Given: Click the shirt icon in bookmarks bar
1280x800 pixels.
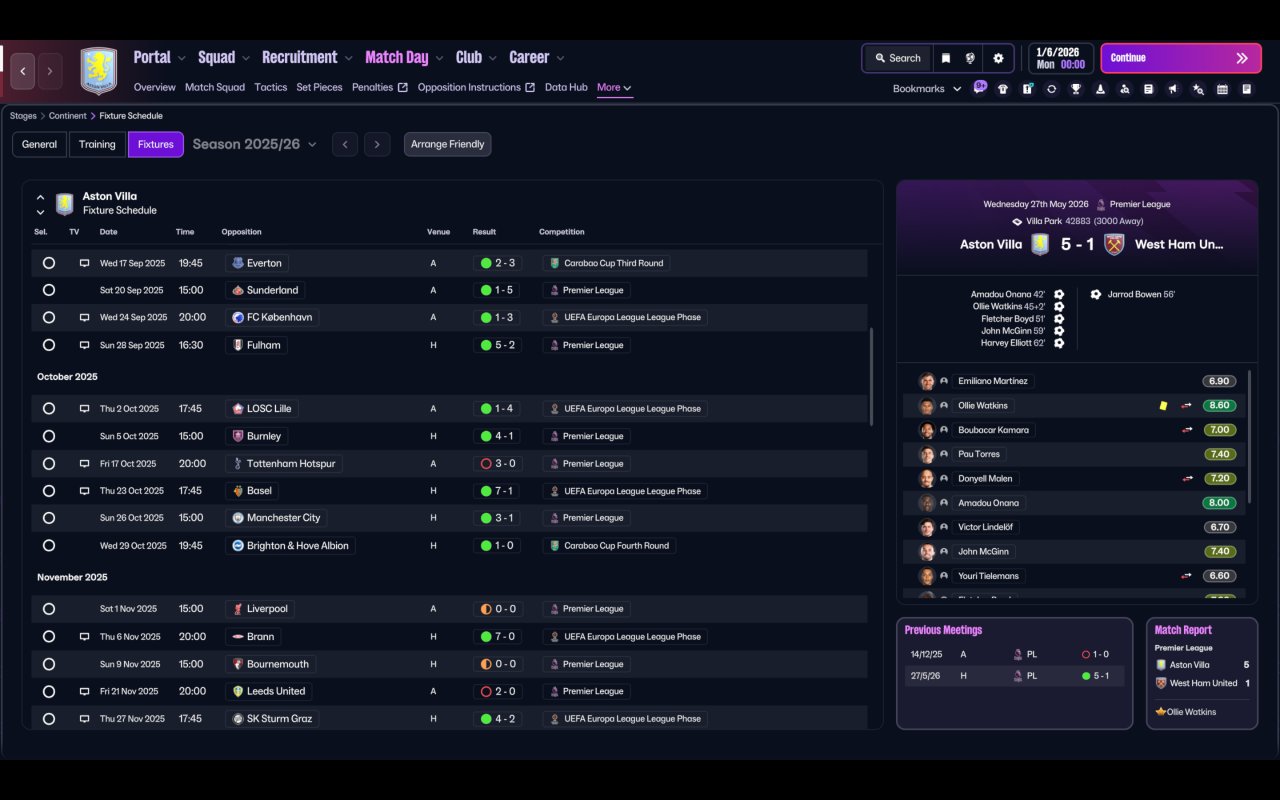Looking at the screenshot, I should (x=1003, y=89).
